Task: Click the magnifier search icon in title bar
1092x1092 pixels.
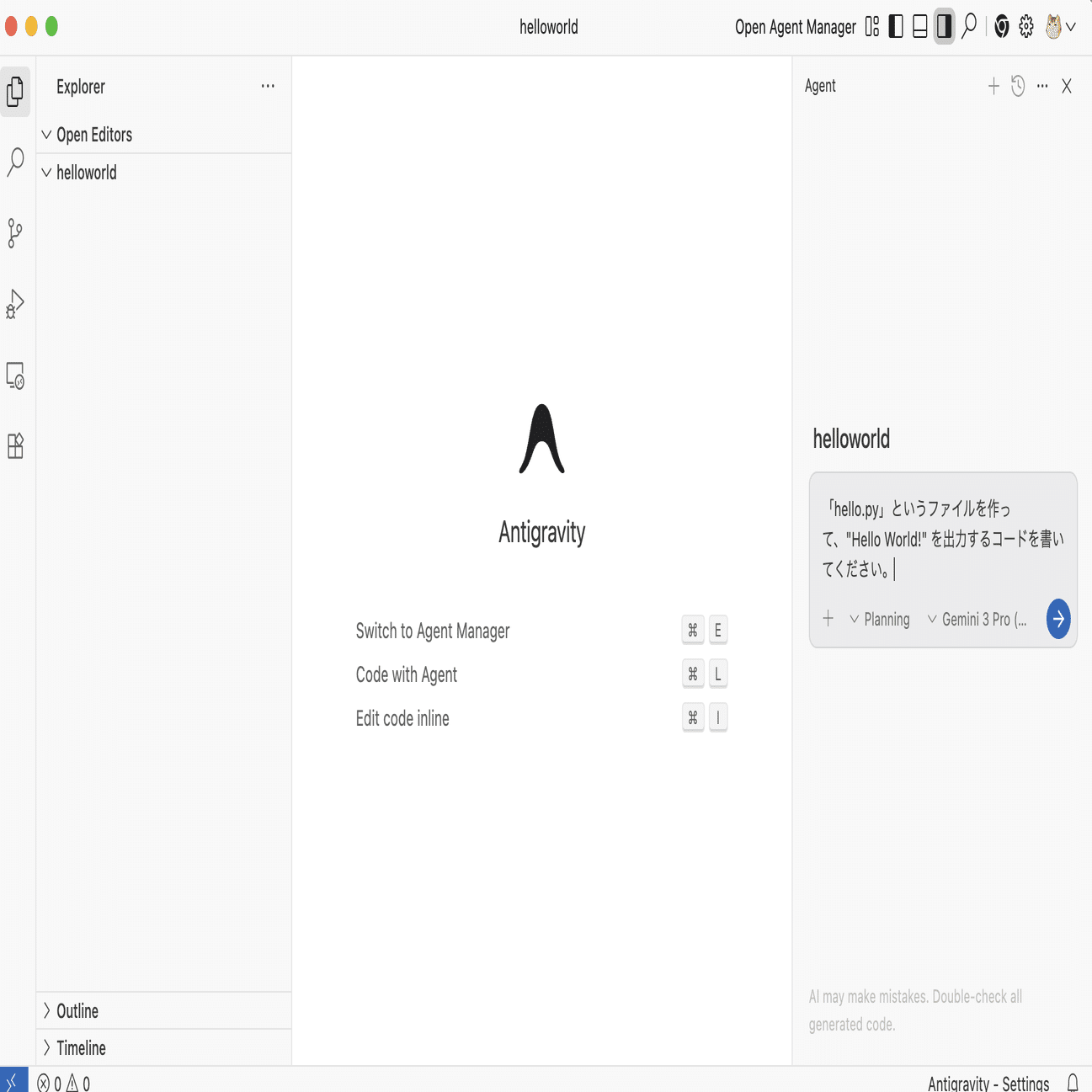Action: [969, 26]
